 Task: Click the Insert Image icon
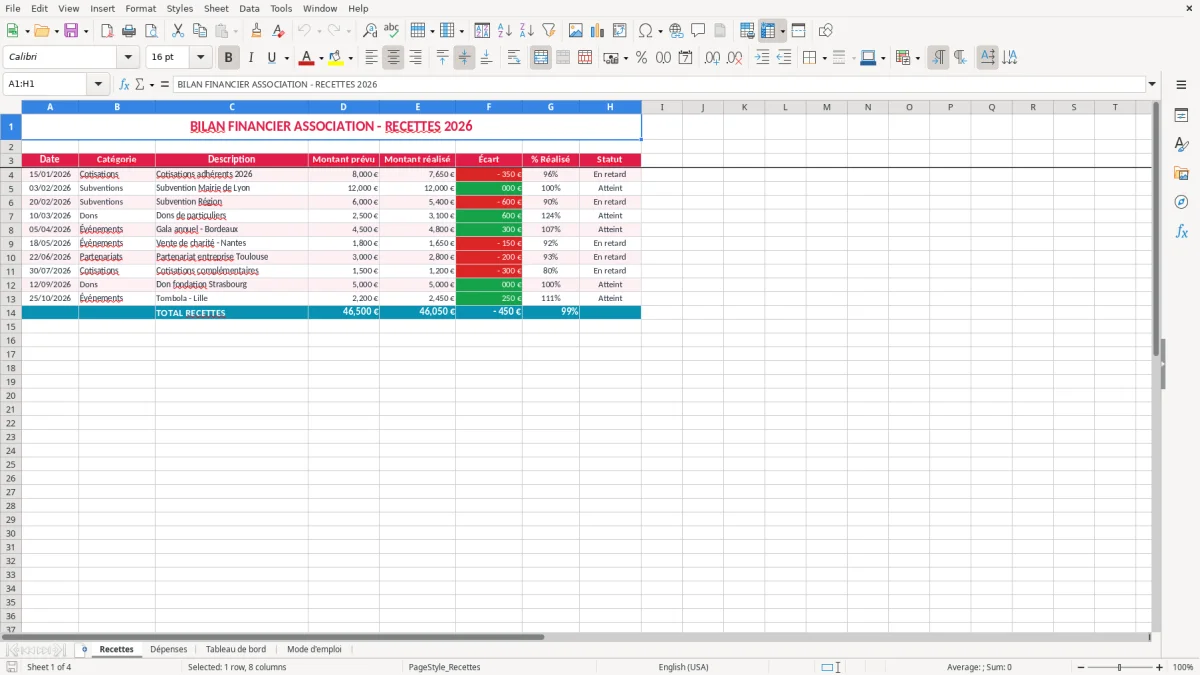[576, 31]
